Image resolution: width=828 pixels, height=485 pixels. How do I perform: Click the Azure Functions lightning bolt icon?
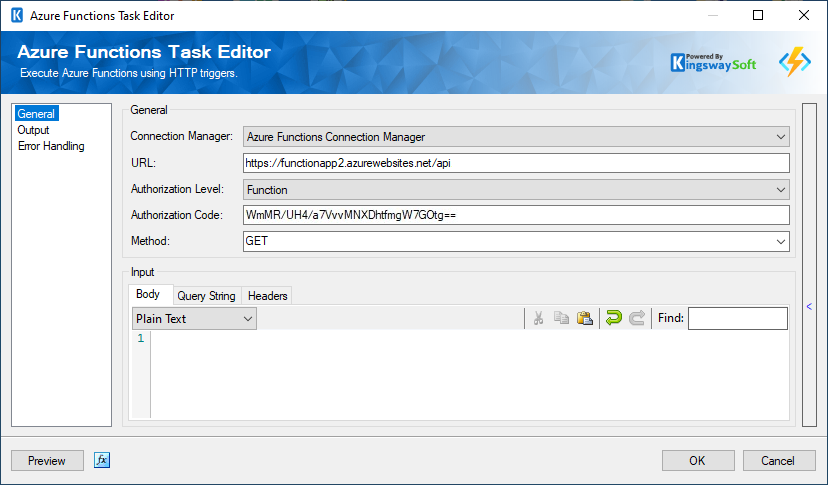(795, 62)
